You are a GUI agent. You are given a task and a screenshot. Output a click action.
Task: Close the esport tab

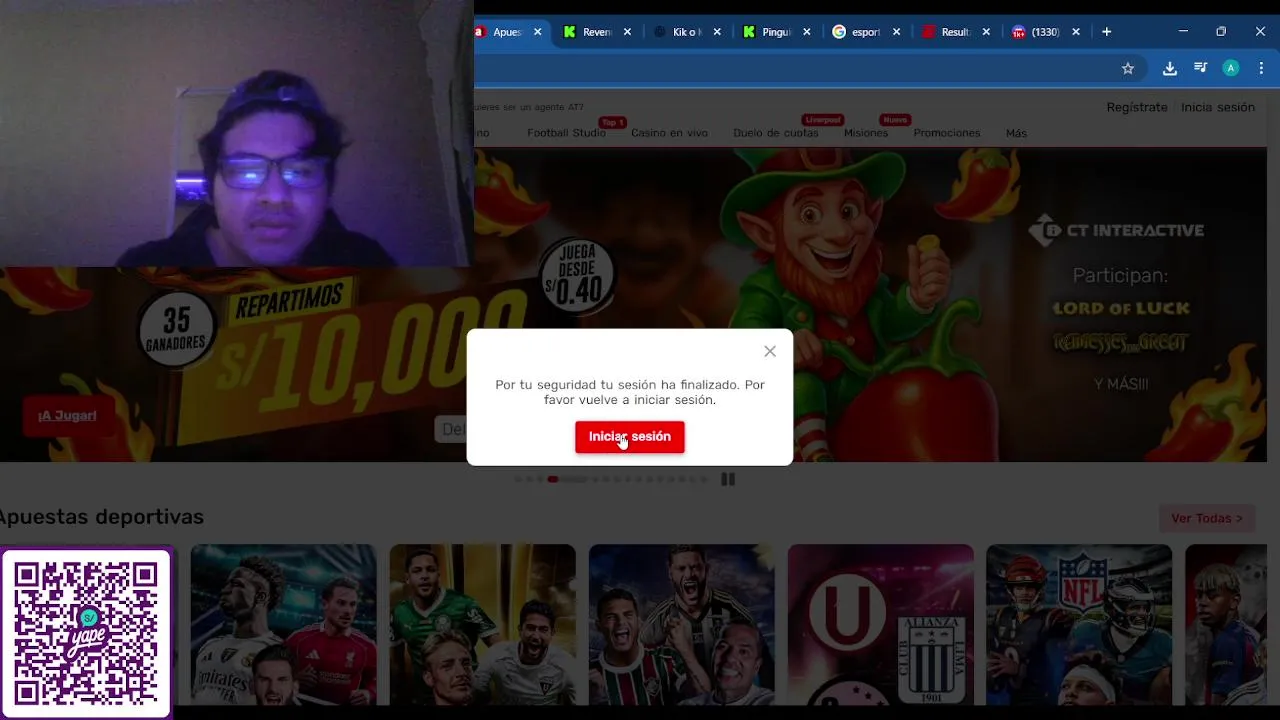point(896,32)
